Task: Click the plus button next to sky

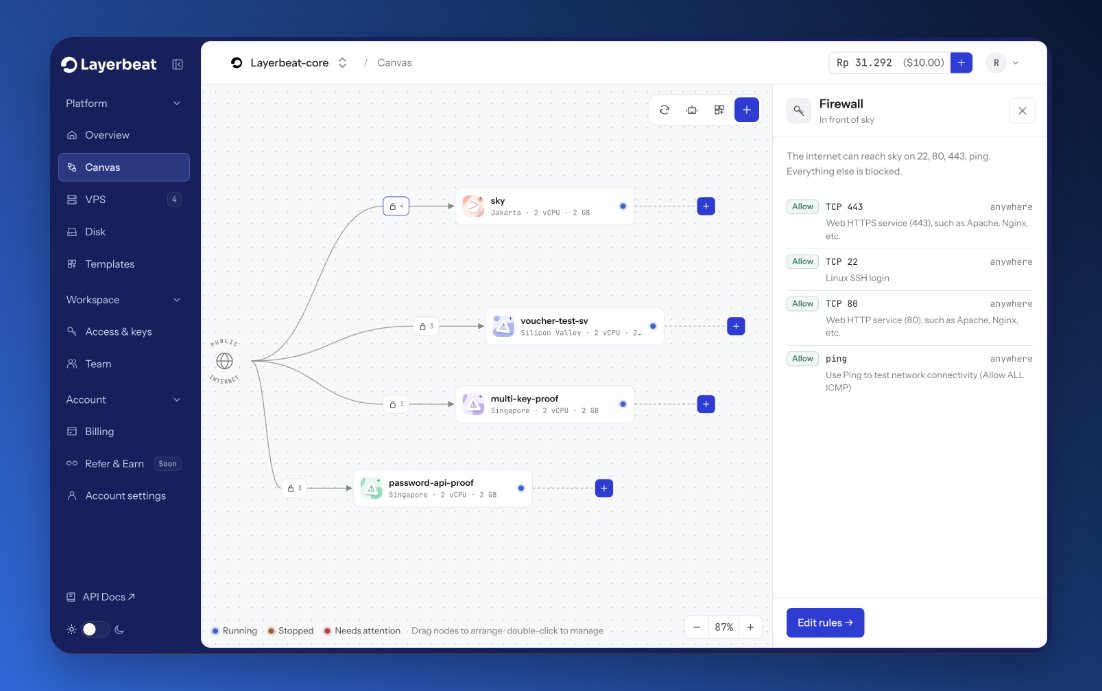Action: click(x=706, y=206)
